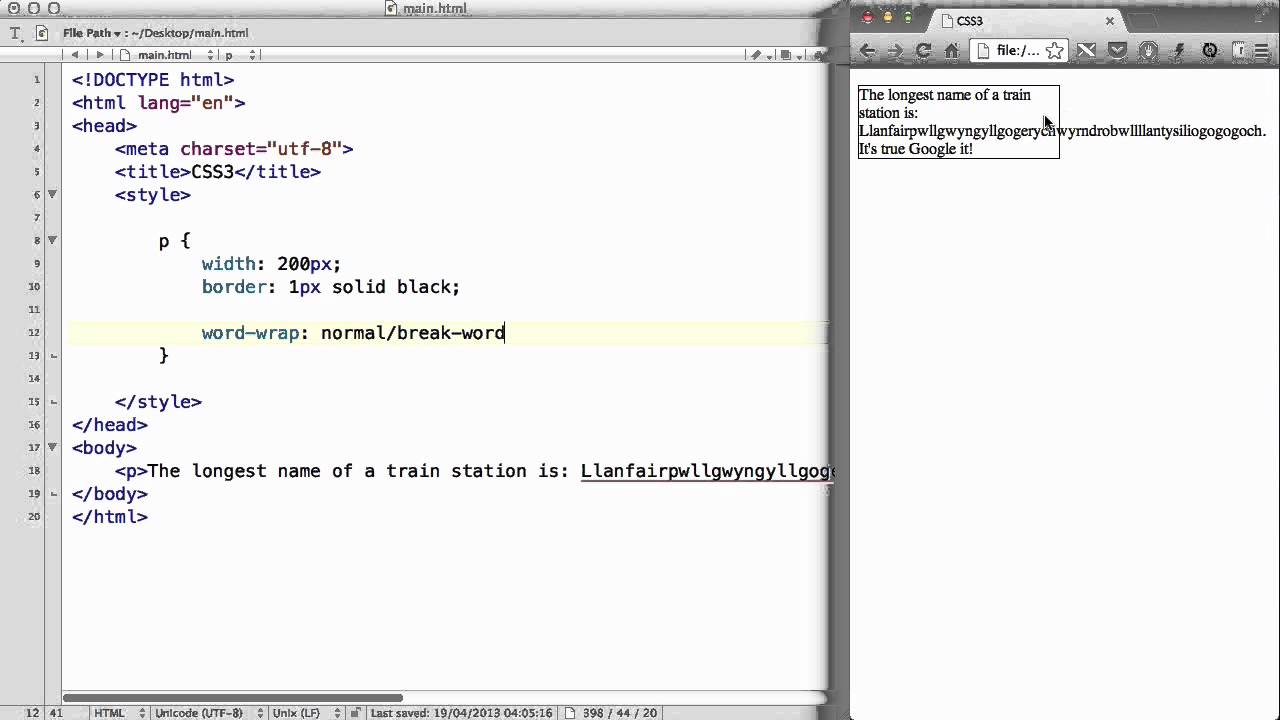Collapse the style block fold at line 6
The image size is (1280, 720).
[53, 195]
